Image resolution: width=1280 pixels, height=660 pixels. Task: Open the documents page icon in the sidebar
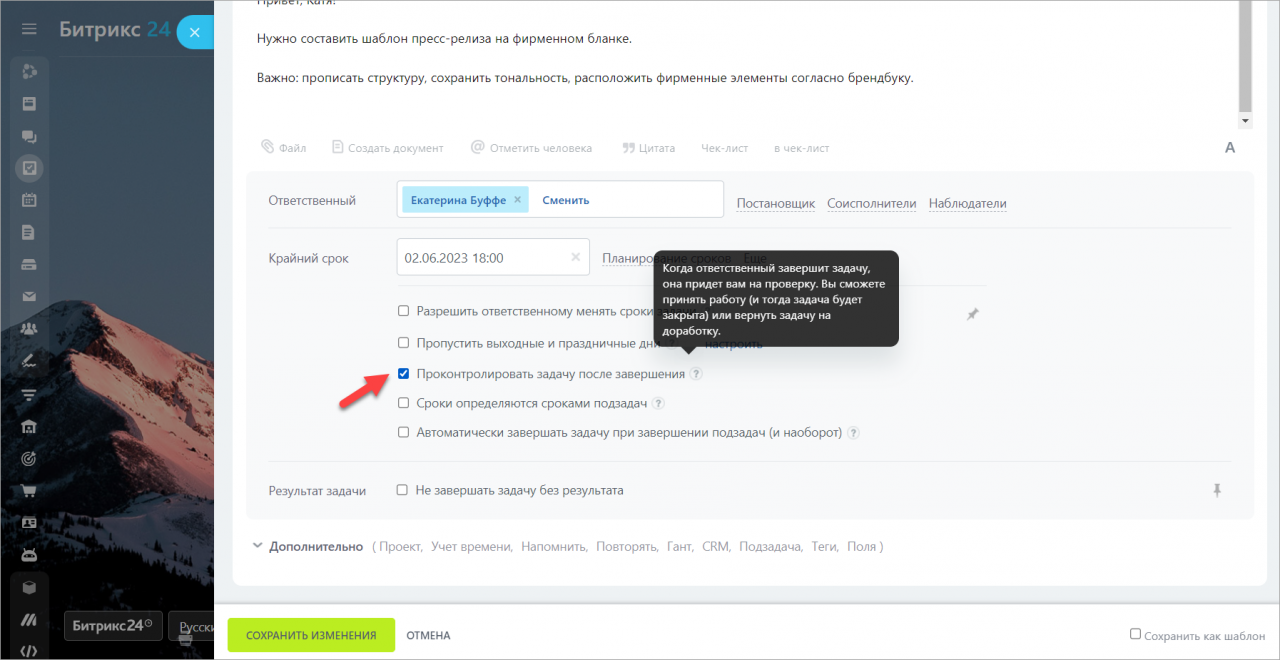29,232
